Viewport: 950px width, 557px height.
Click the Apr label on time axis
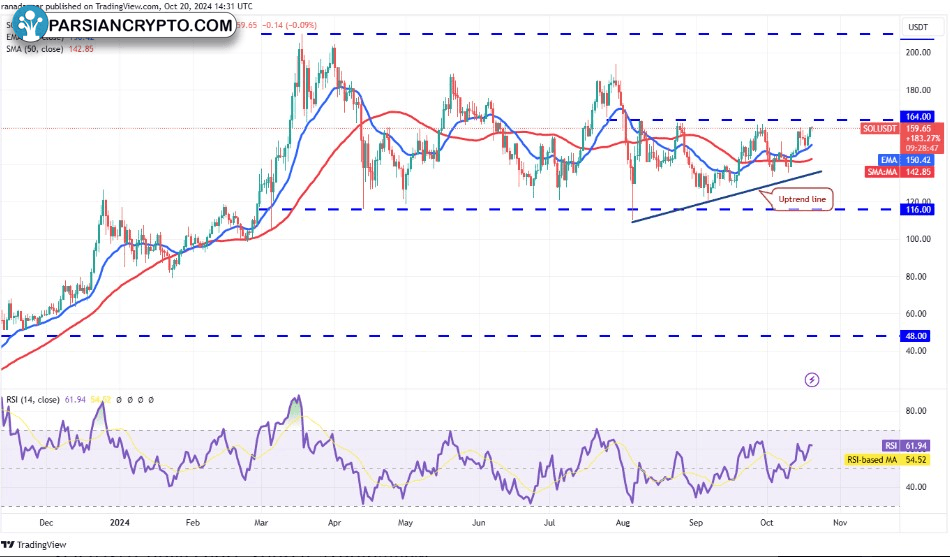pyautogui.click(x=334, y=522)
